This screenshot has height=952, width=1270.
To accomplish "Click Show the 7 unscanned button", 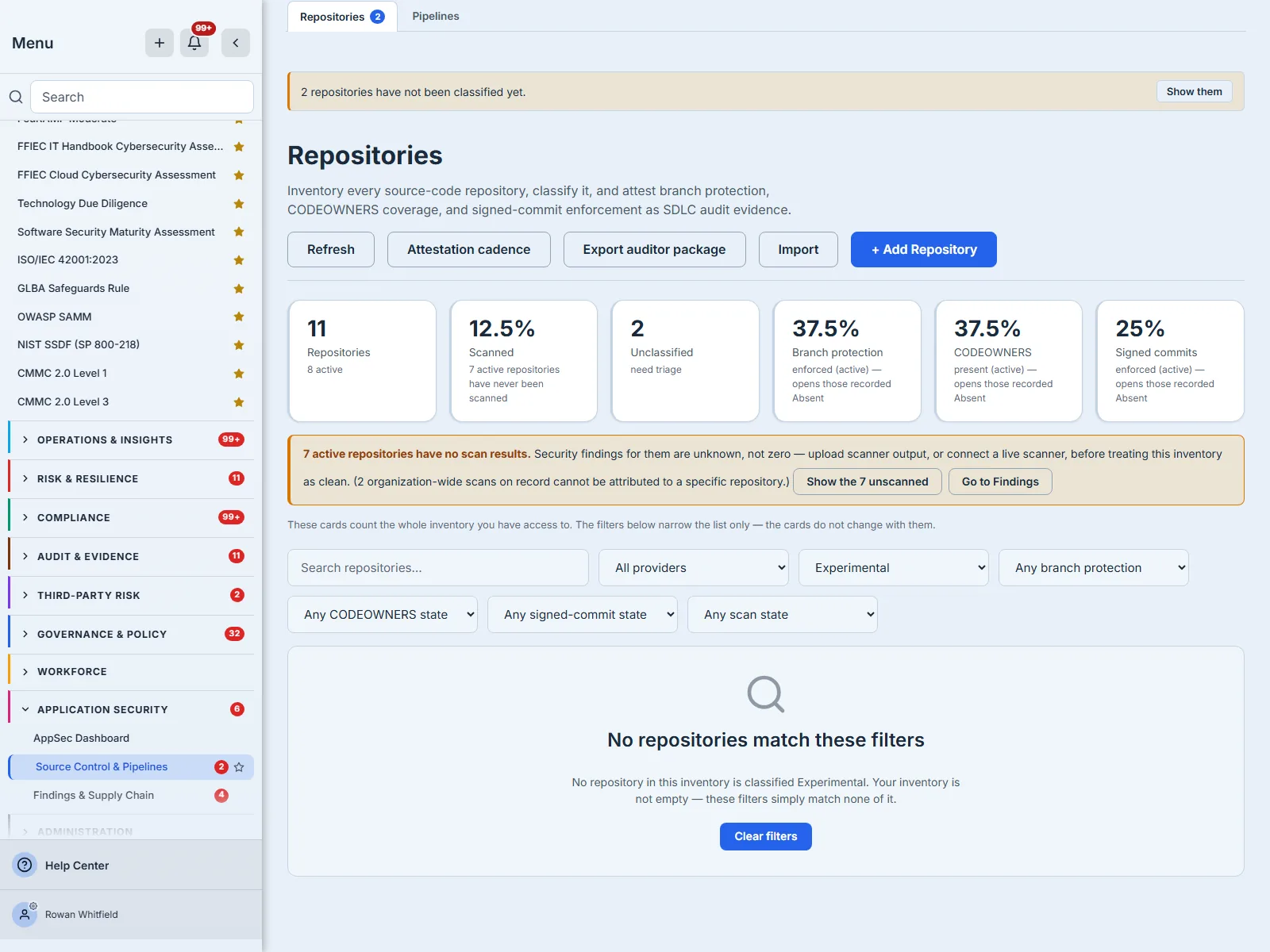I will (x=868, y=482).
